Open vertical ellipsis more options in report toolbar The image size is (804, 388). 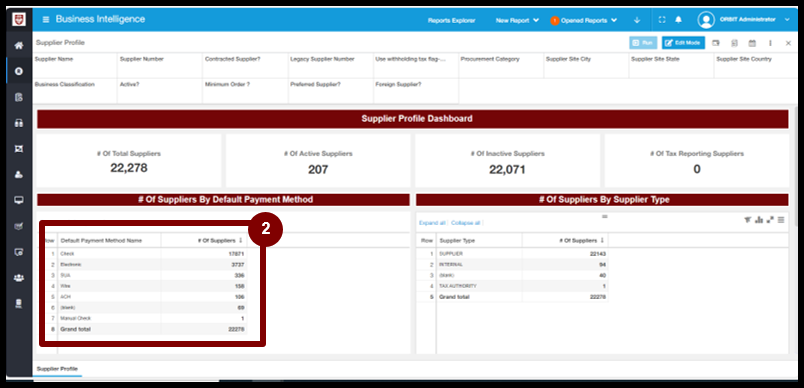tap(770, 43)
